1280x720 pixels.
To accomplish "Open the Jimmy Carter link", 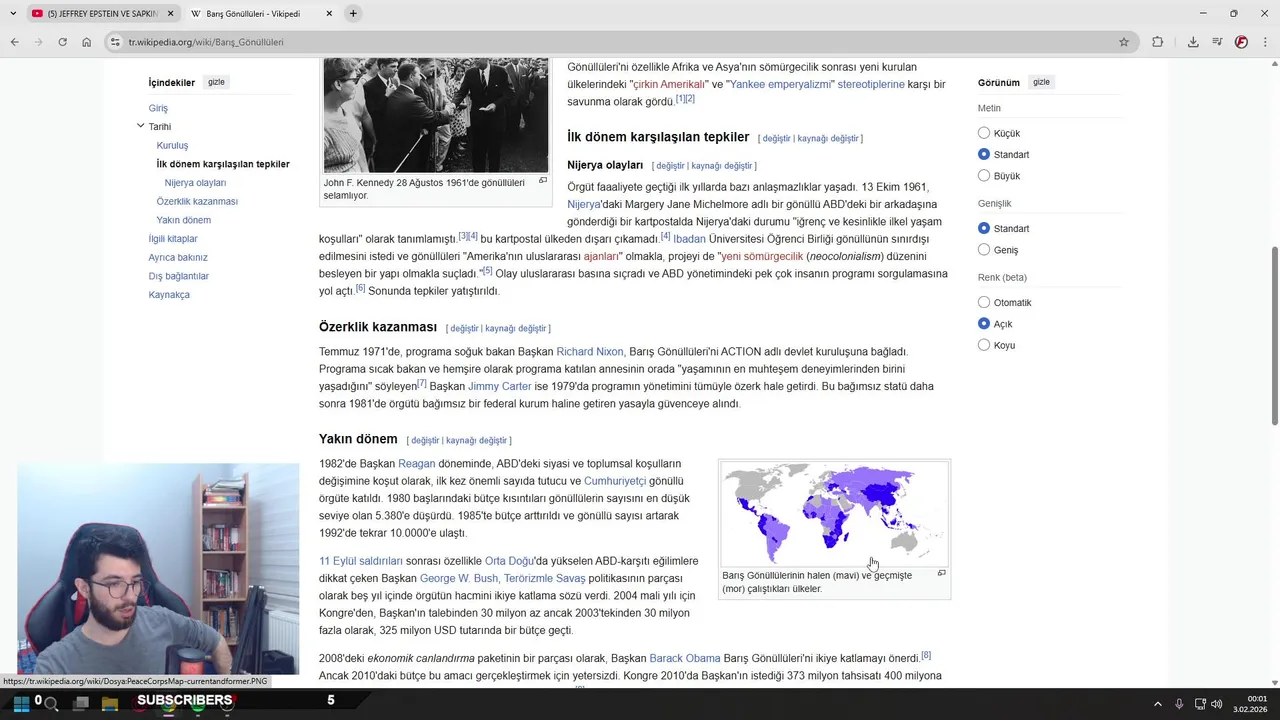I will pos(500,386).
